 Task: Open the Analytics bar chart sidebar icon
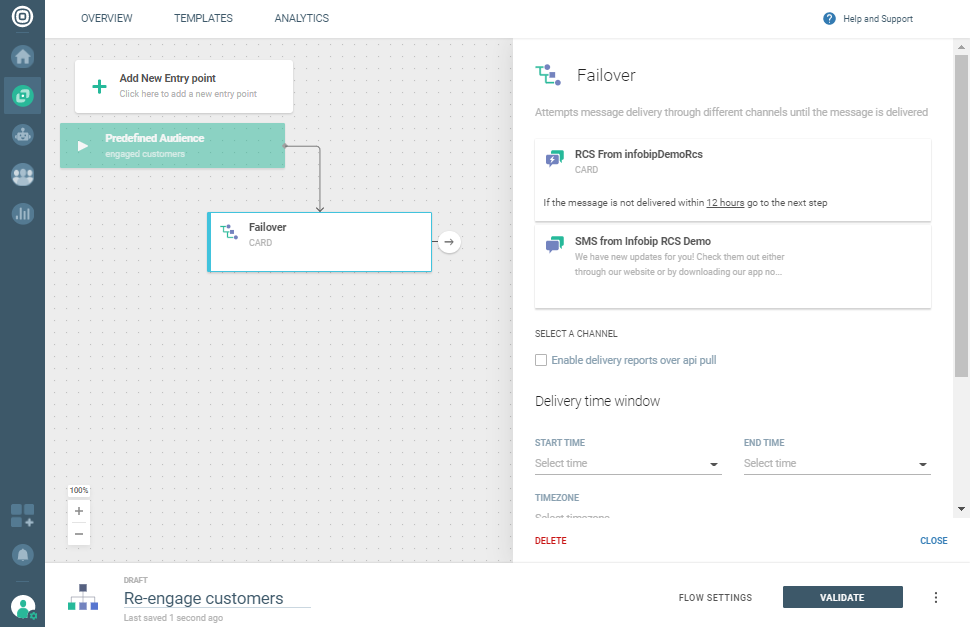22,213
